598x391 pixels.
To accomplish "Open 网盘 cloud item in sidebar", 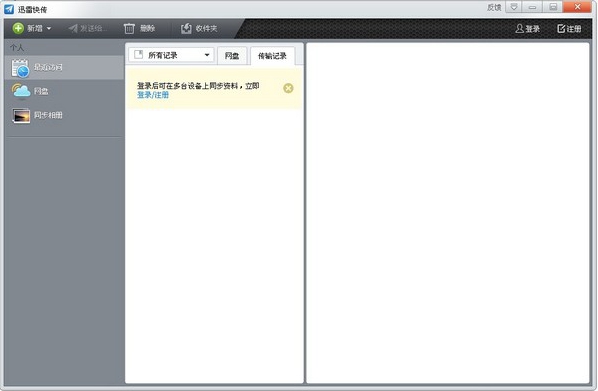I will tap(64, 91).
